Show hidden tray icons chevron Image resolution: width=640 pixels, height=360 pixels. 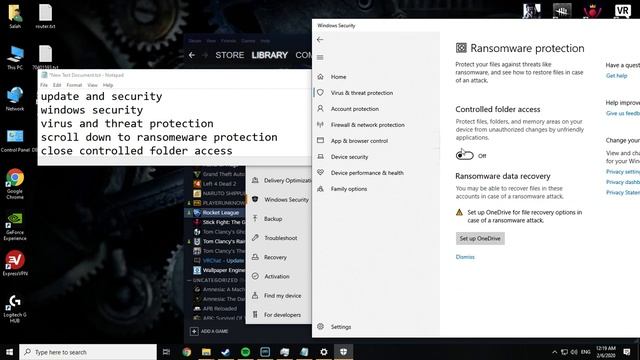click(554, 352)
